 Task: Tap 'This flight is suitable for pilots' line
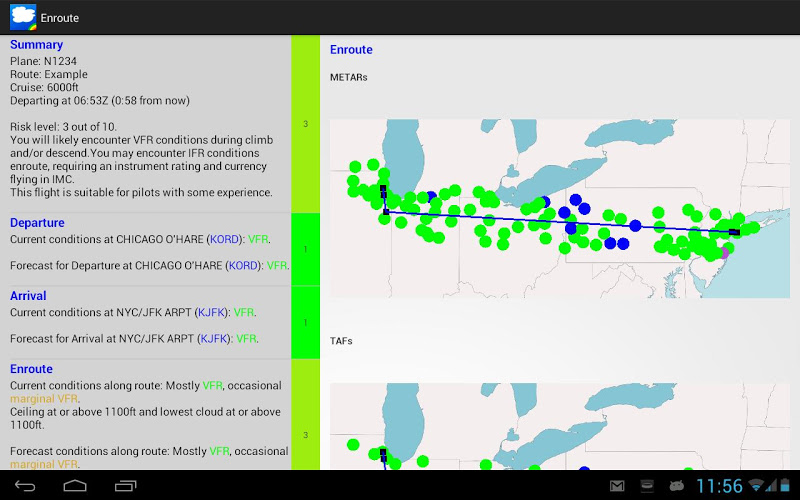[x=141, y=193]
